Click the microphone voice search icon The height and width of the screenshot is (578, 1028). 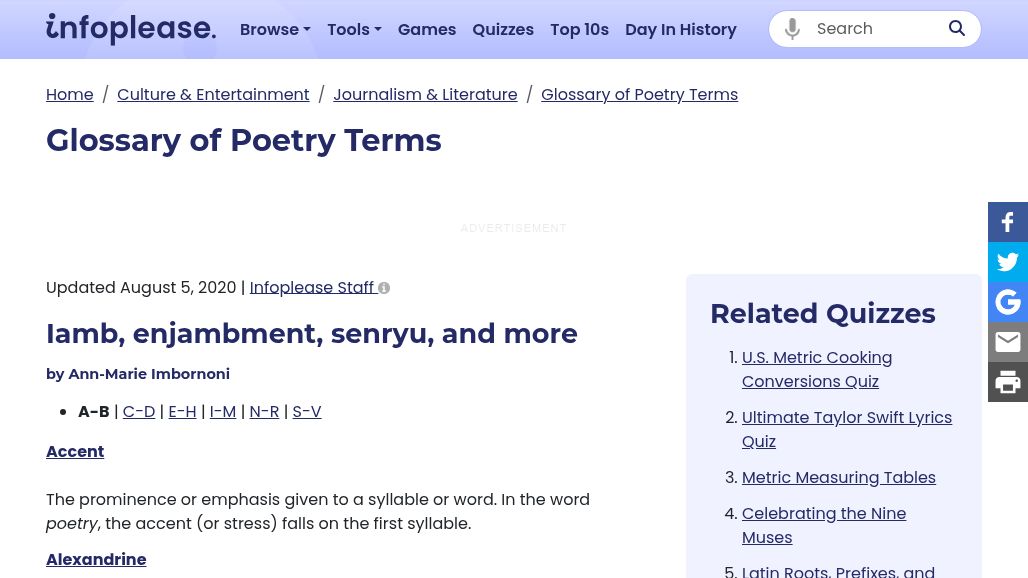(x=792, y=29)
